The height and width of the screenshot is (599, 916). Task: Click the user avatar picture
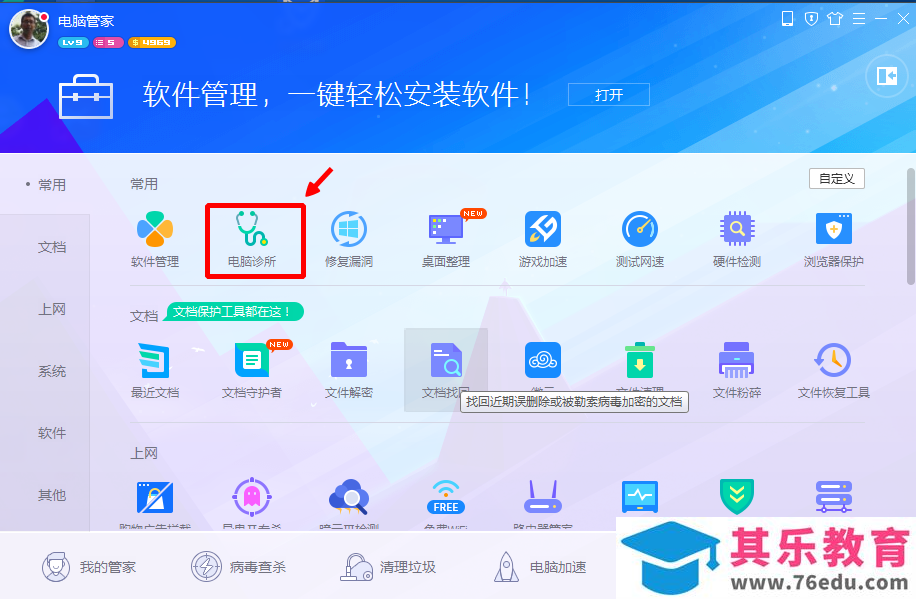pos(29,29)
